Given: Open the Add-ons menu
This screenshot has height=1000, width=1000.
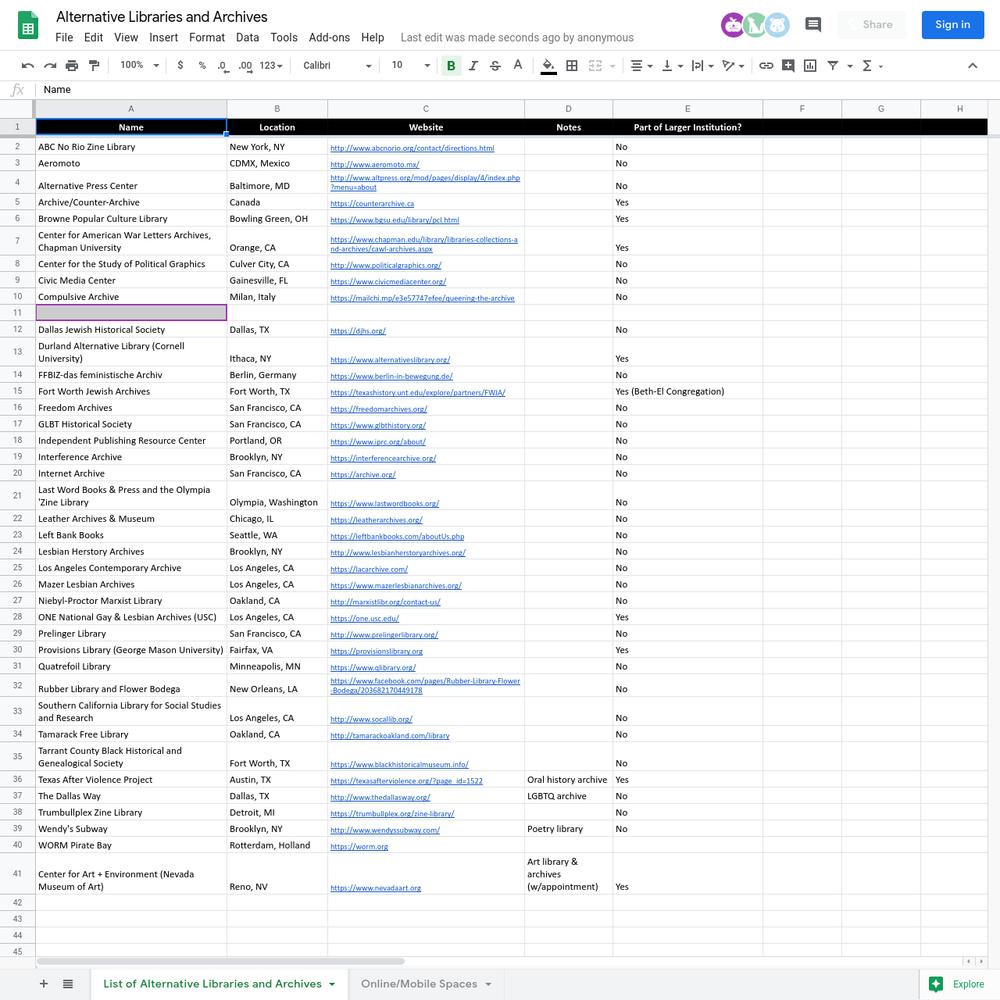Looking at the screenshot, I should pos(329,38).
